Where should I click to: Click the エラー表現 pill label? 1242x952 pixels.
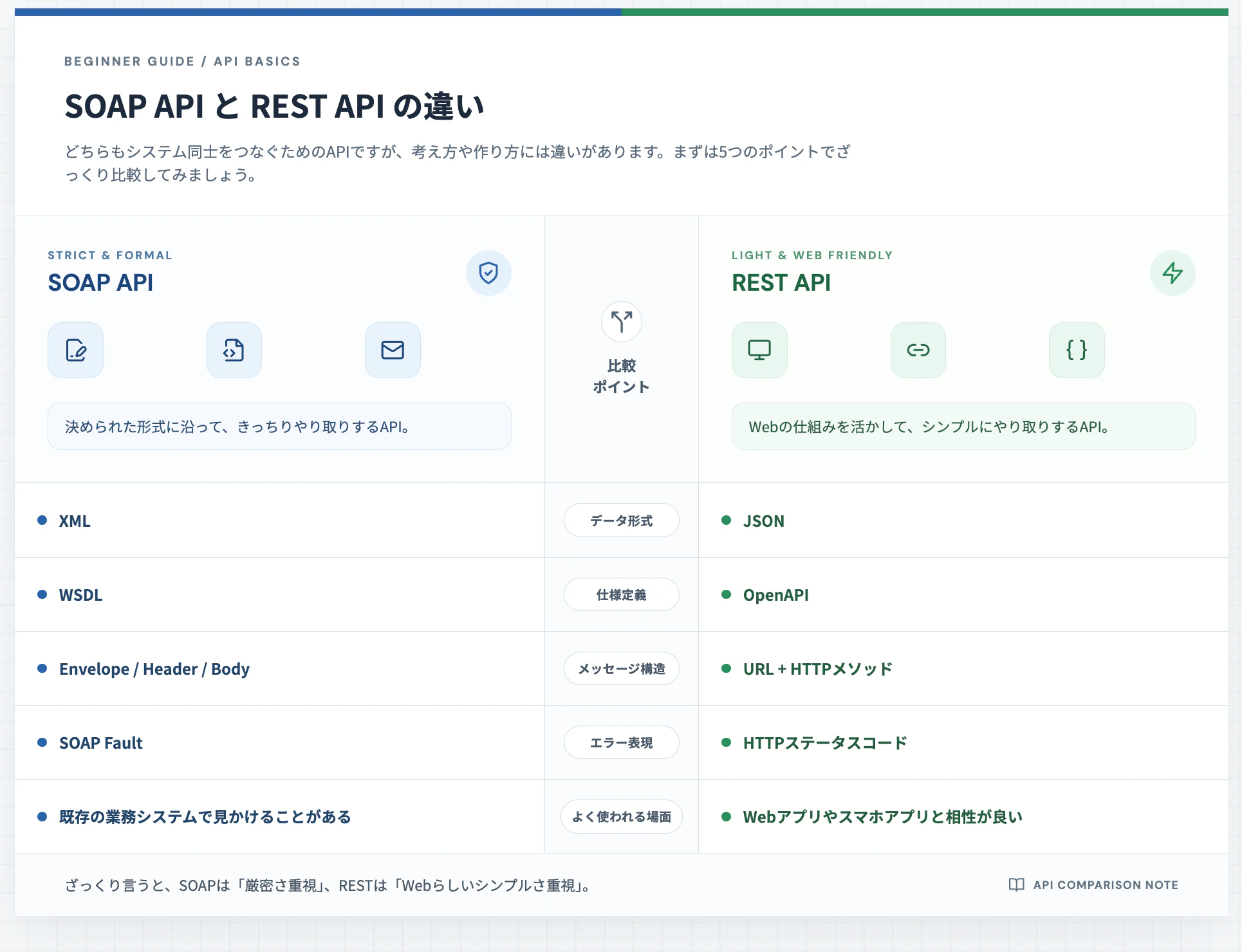pos(622,742)
